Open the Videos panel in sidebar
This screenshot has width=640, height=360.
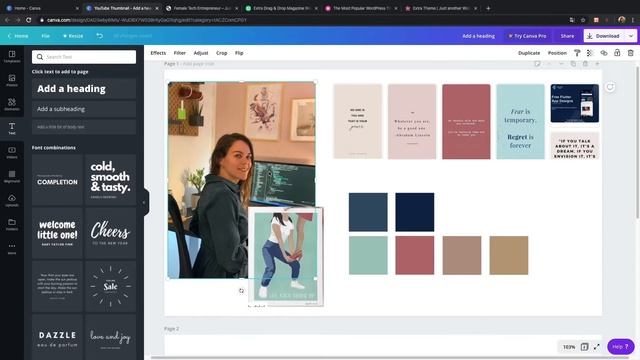click(12, 152)
